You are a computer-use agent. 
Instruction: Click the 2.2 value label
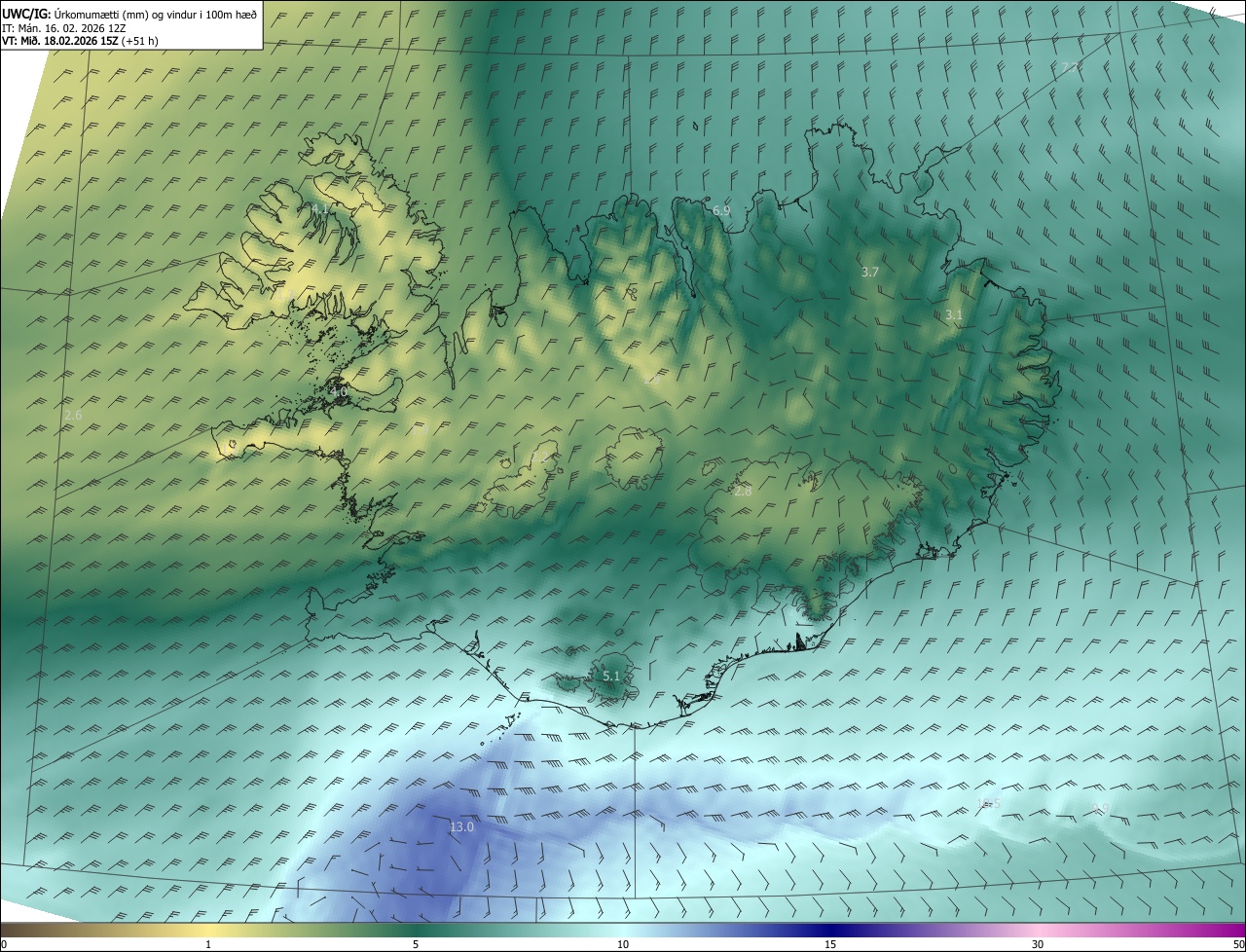(539, 457)
